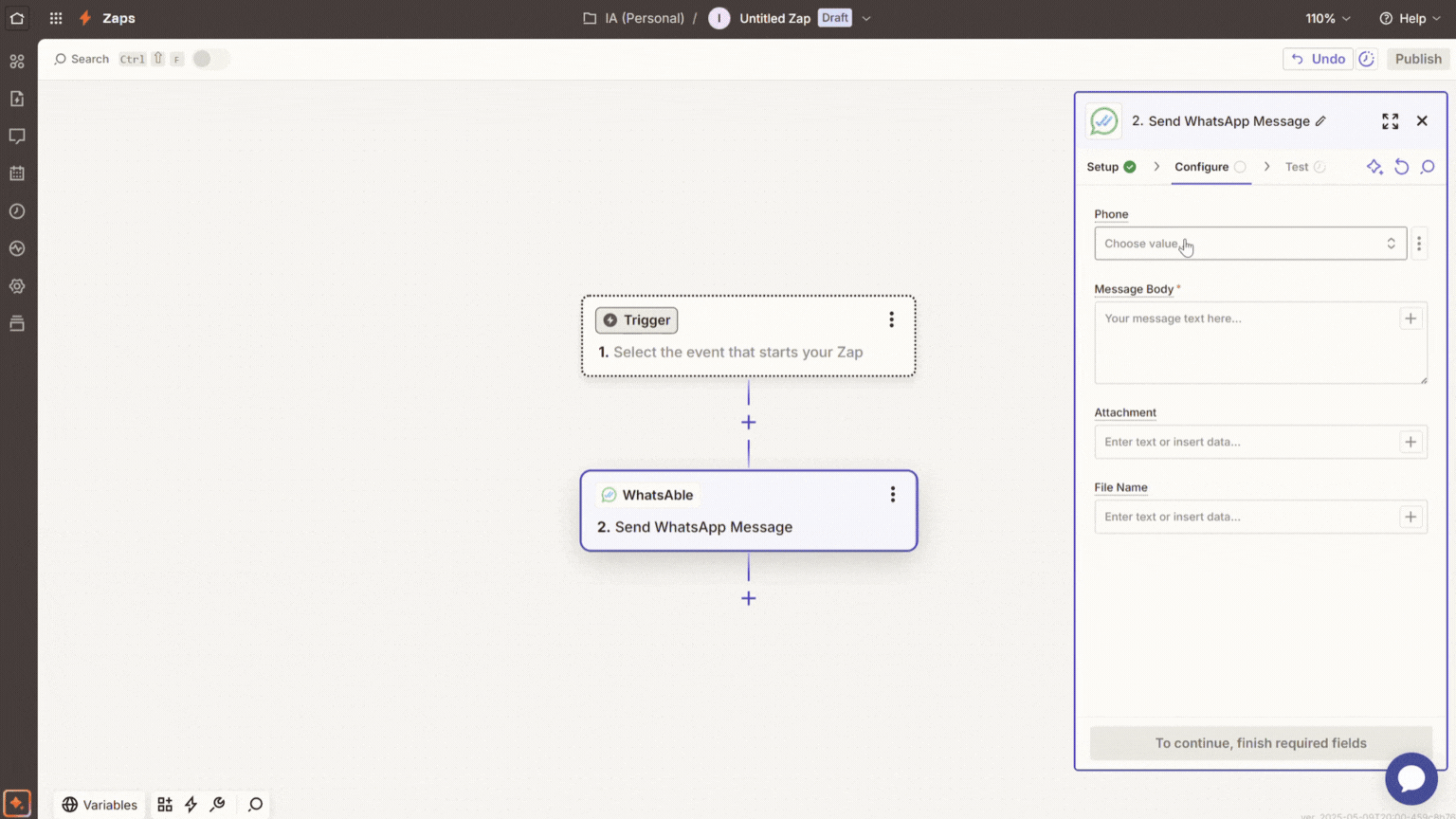Viewport: 1456px width, 819px height.
Task: Open the calendar icon in sidebar
Action: point(17,173)
